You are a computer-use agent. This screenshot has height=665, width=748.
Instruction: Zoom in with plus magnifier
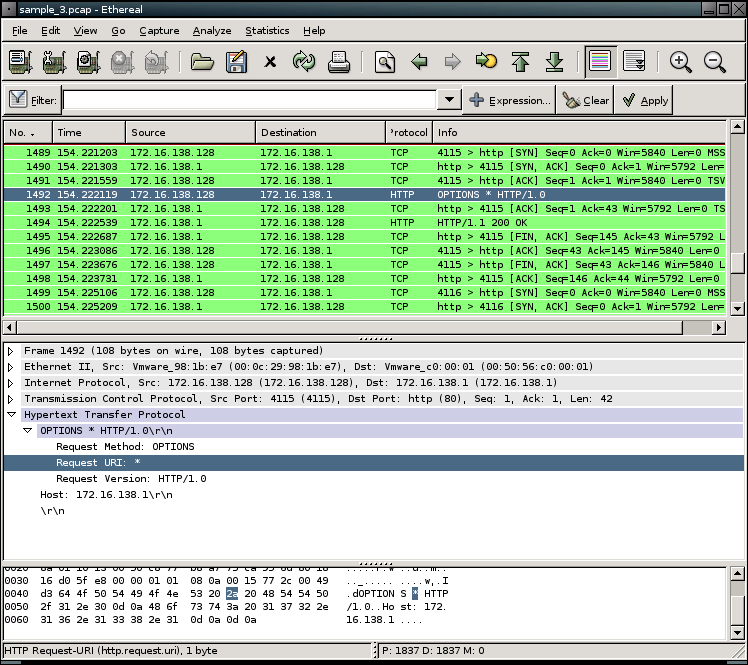click(x=680, y=62)
